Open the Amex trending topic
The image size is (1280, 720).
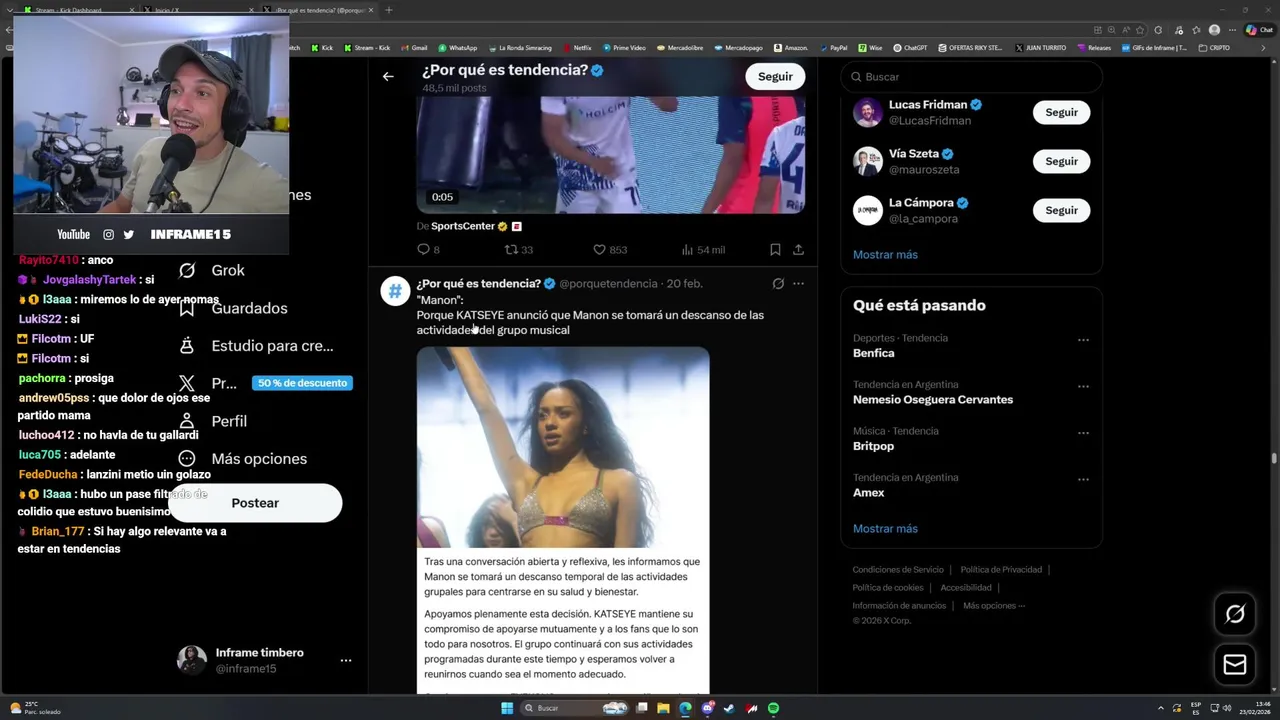coord(869,492)
